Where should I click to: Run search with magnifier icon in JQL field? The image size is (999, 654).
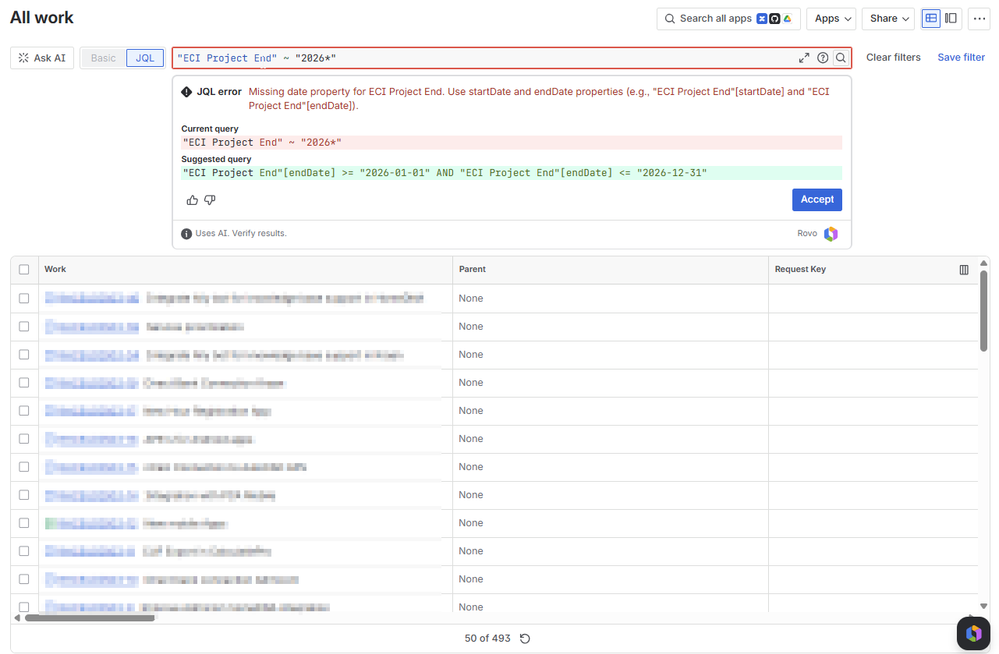pyautogui.click(x=841, y=58)
